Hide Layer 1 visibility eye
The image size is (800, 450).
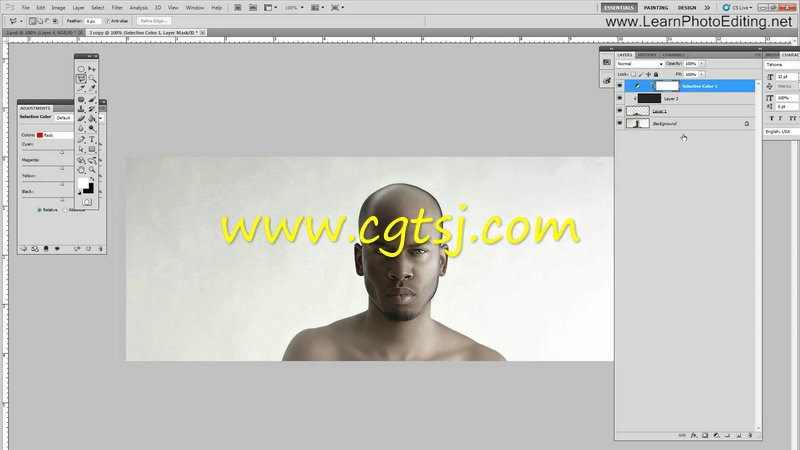619,111
